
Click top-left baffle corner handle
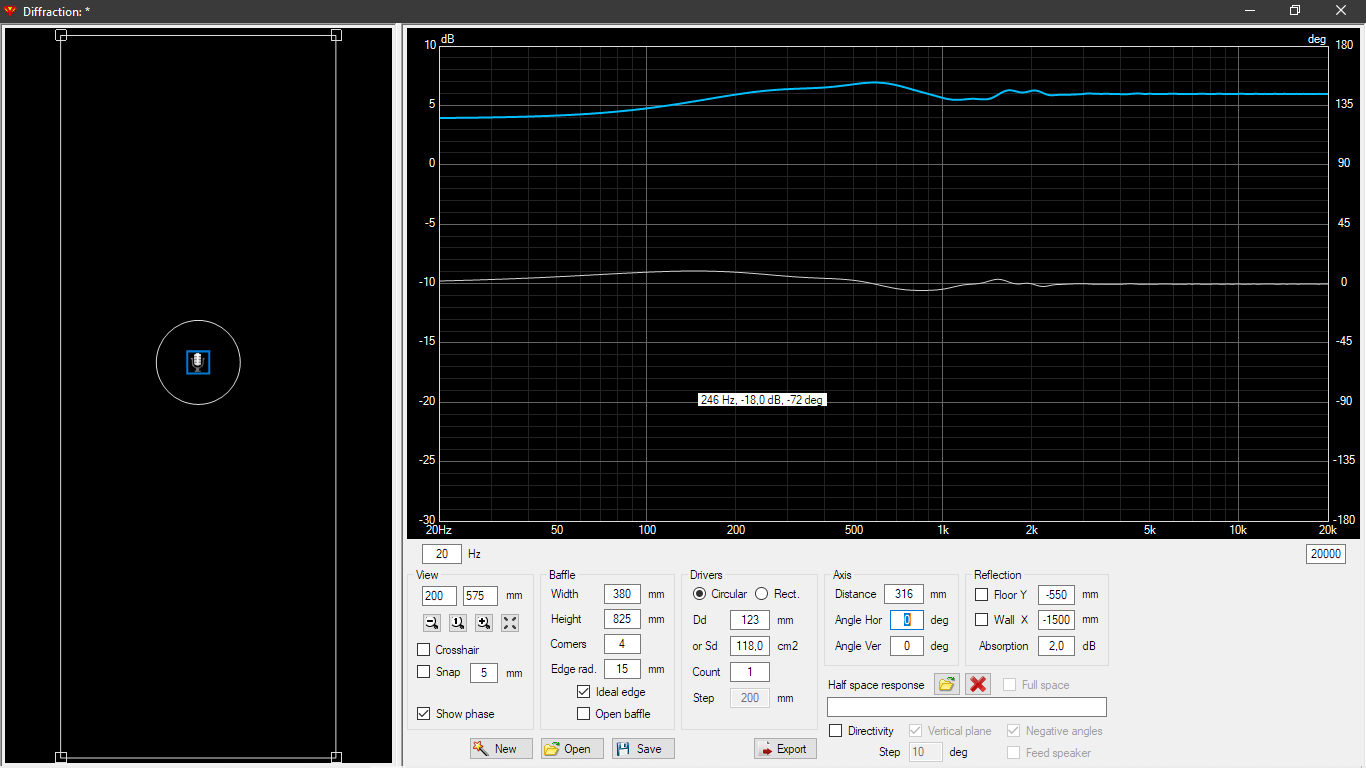[61, 35]
